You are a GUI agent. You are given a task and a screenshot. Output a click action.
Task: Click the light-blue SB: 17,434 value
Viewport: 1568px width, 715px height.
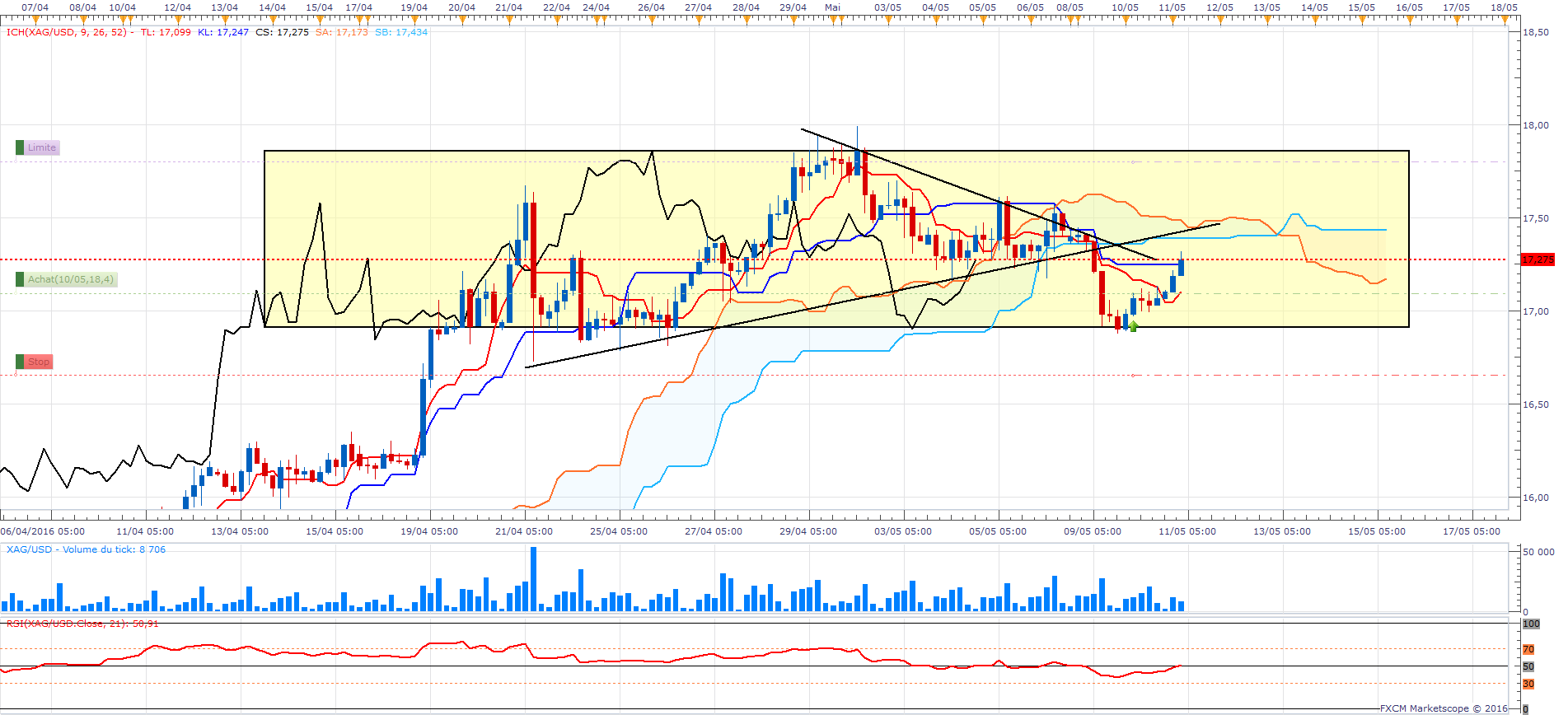point(401,32)
